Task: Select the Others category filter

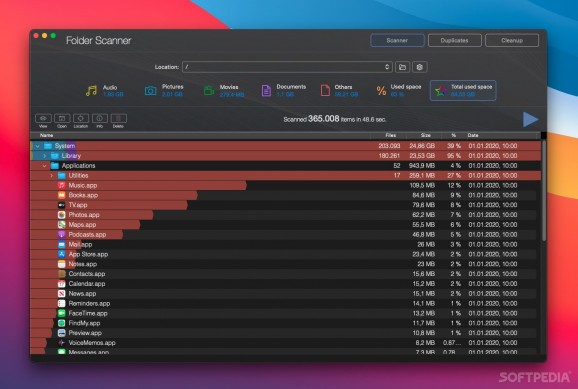Action: [x=339, y=90]
